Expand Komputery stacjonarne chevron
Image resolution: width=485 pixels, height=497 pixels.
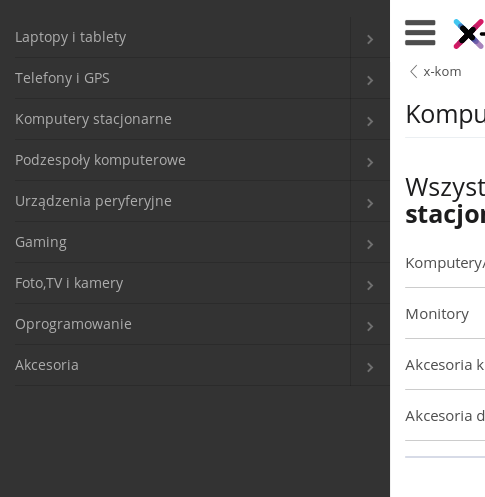click(x=370, y=121)
